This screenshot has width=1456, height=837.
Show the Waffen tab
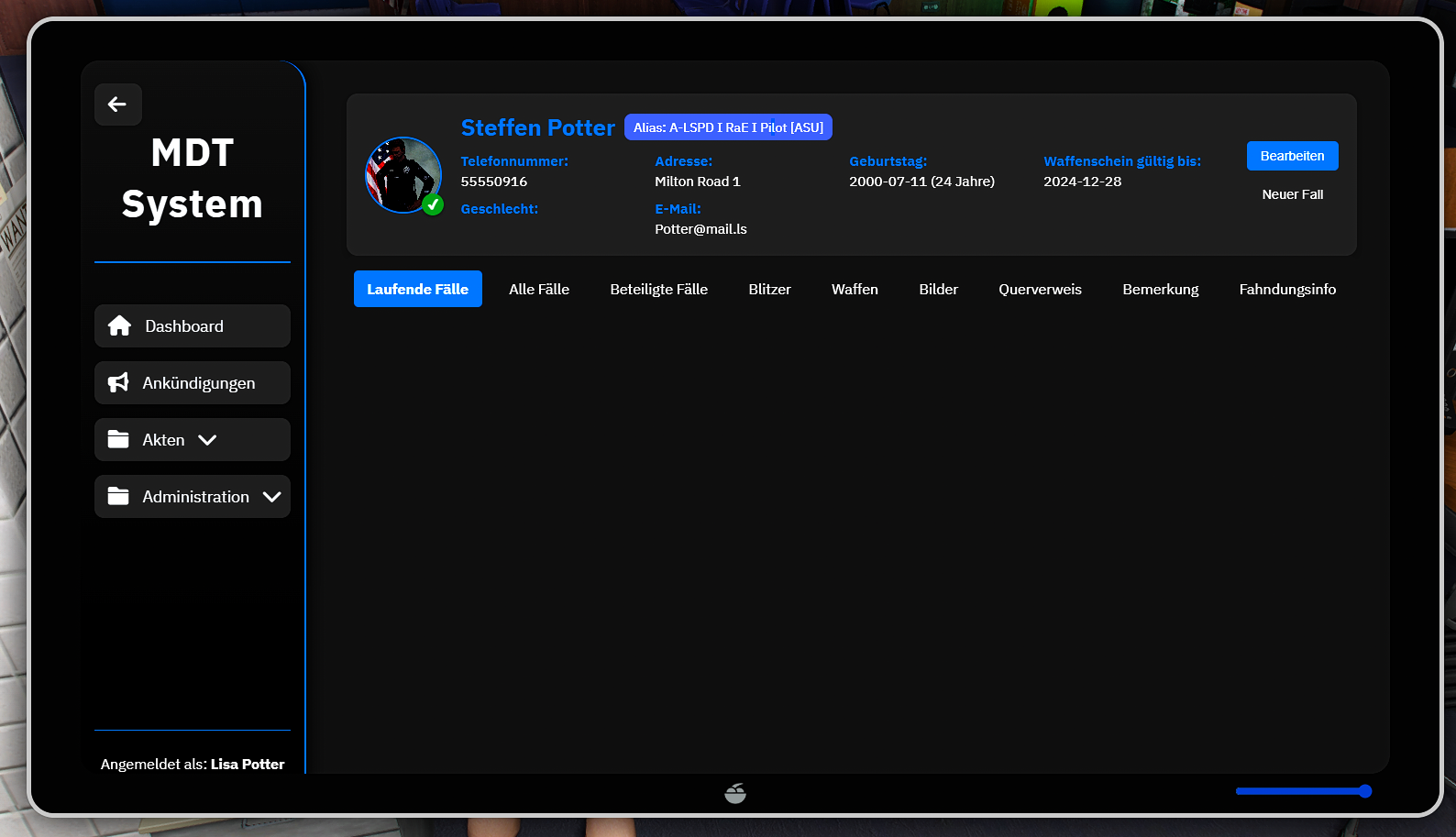point(855,289)
